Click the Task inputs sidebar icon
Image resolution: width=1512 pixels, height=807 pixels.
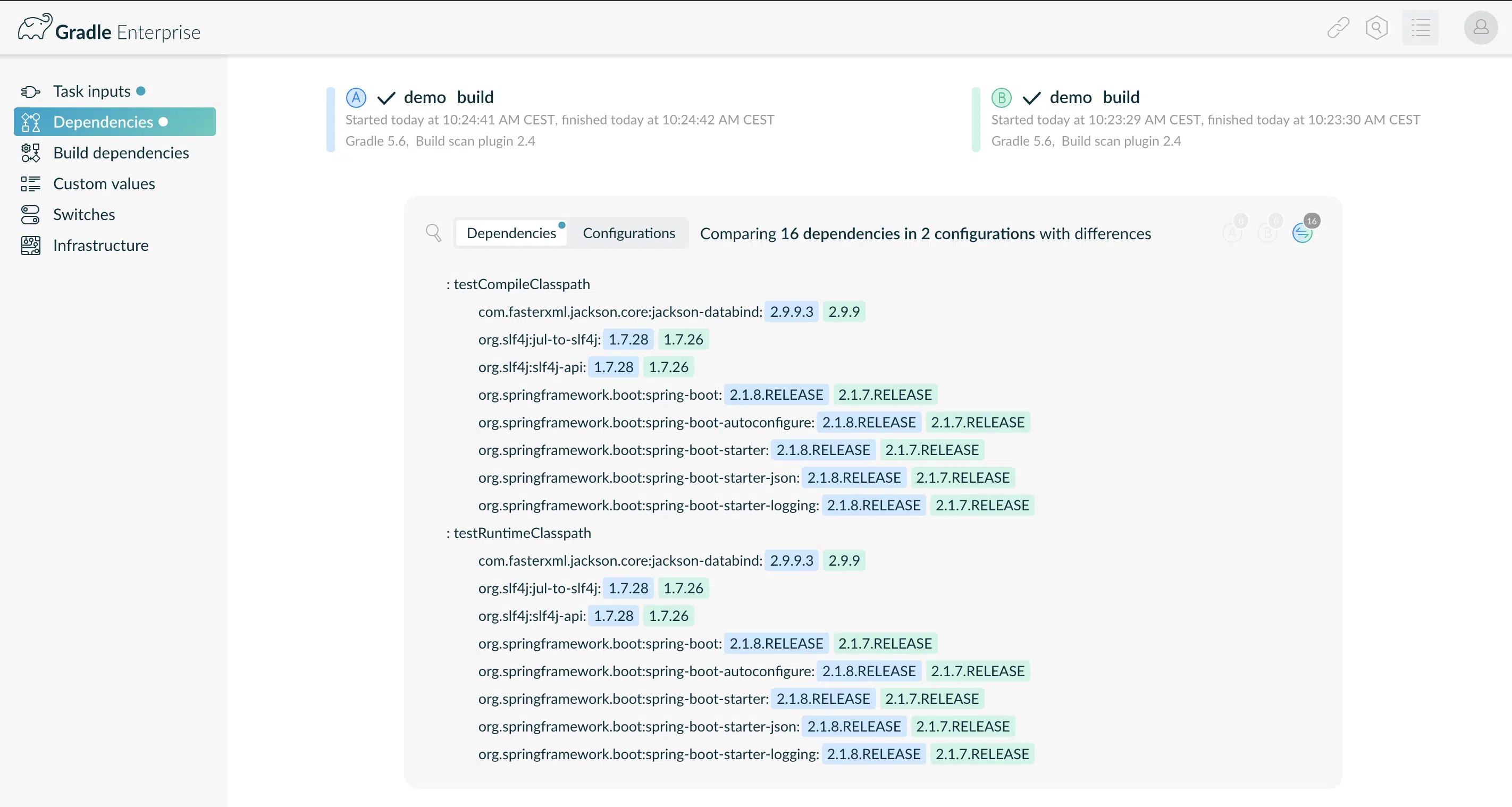(30, 91)
